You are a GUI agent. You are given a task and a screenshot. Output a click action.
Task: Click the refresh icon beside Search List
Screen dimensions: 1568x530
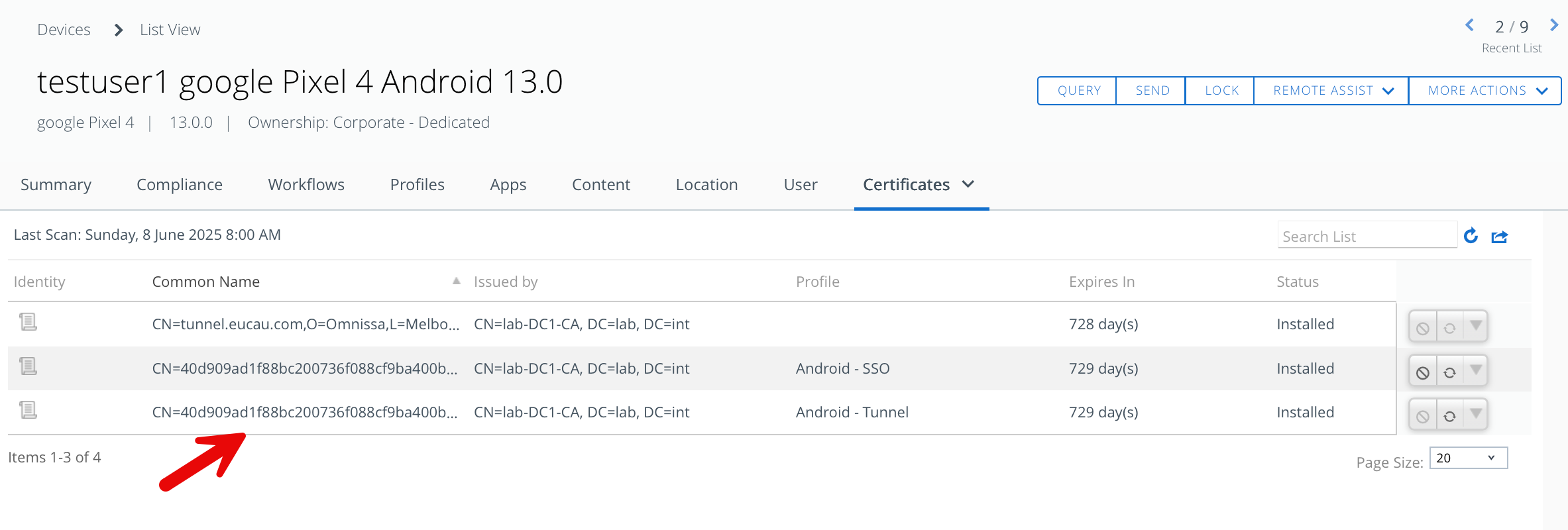tap(1471, 236)
